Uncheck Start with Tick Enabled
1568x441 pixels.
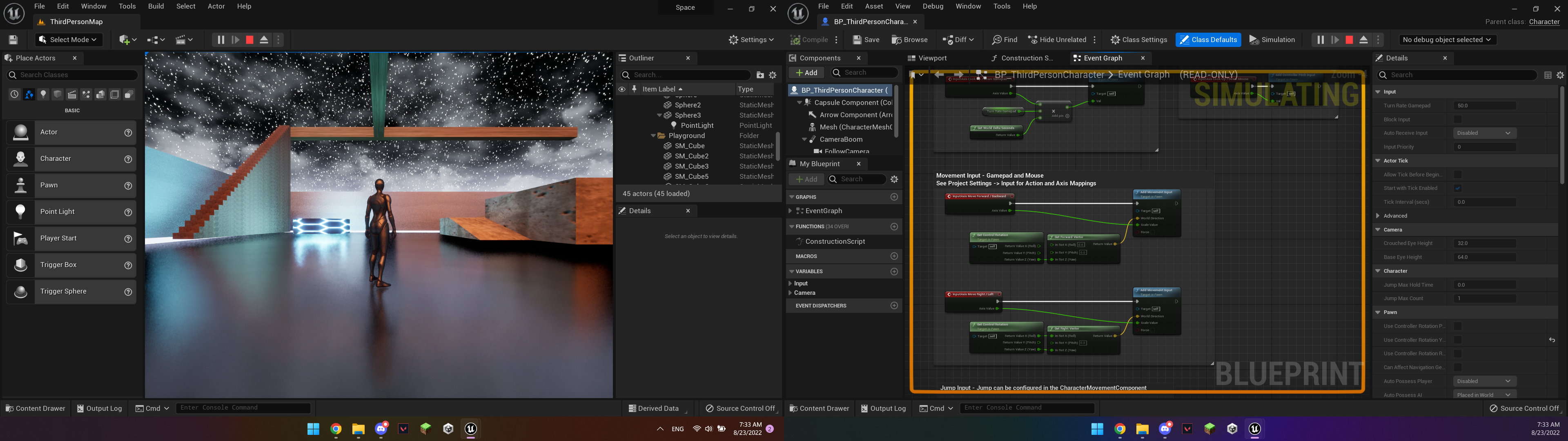pos(1458,188)
